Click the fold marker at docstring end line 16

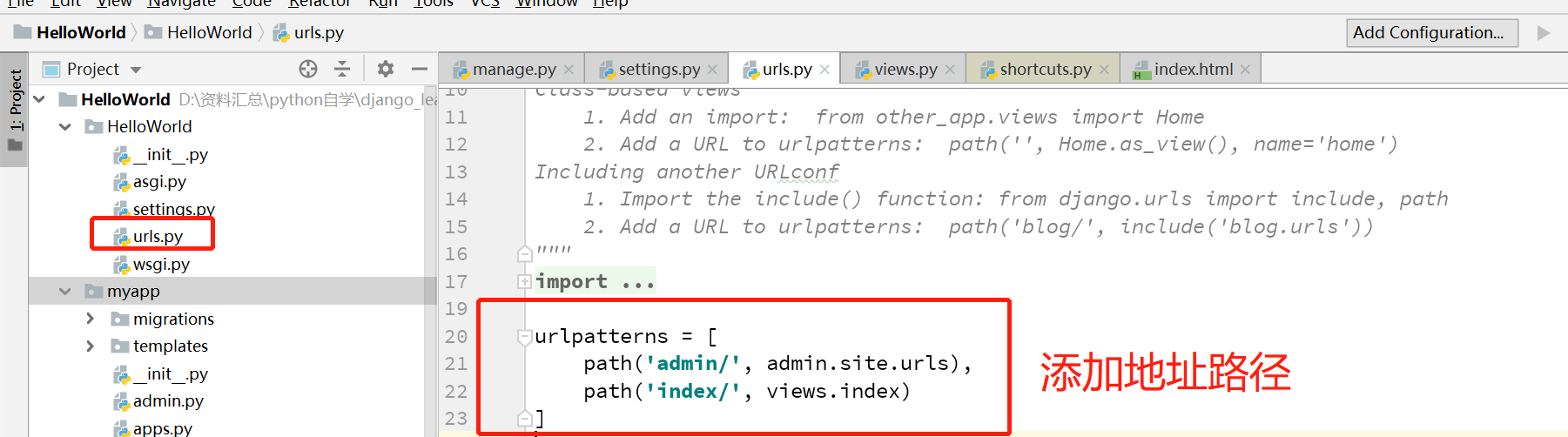524,254
